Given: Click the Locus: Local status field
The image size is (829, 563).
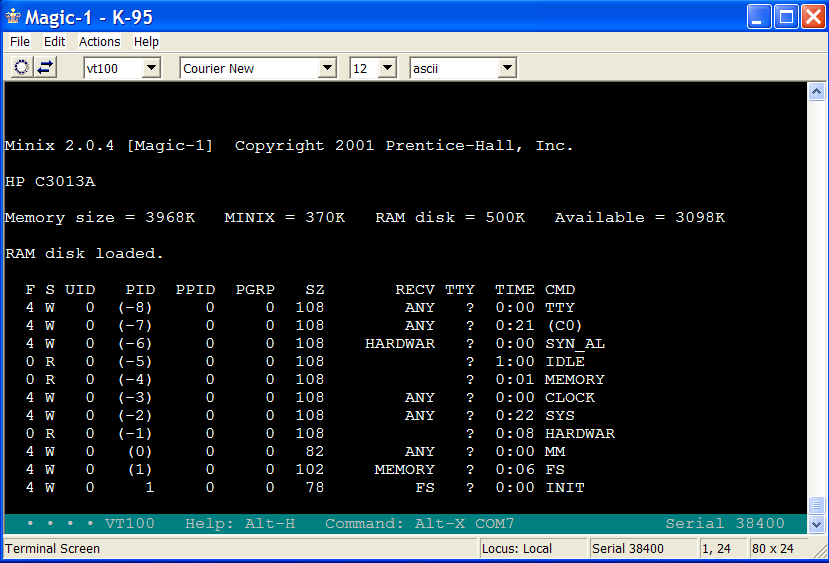Looking at the screenshot, I should [531, 549].
